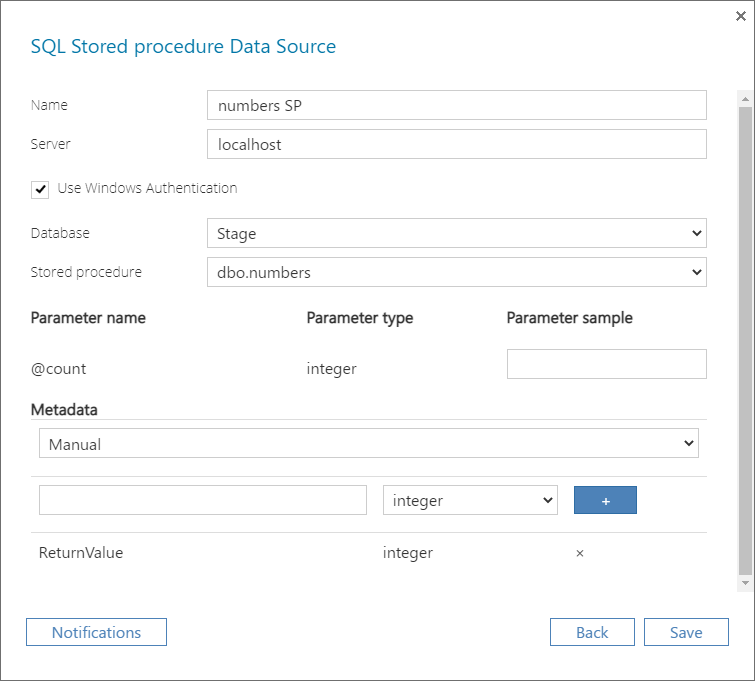This screenshot has width=755, height=681.
Task: Click the @count parameter sample field
Action: (x=607, y=364)
